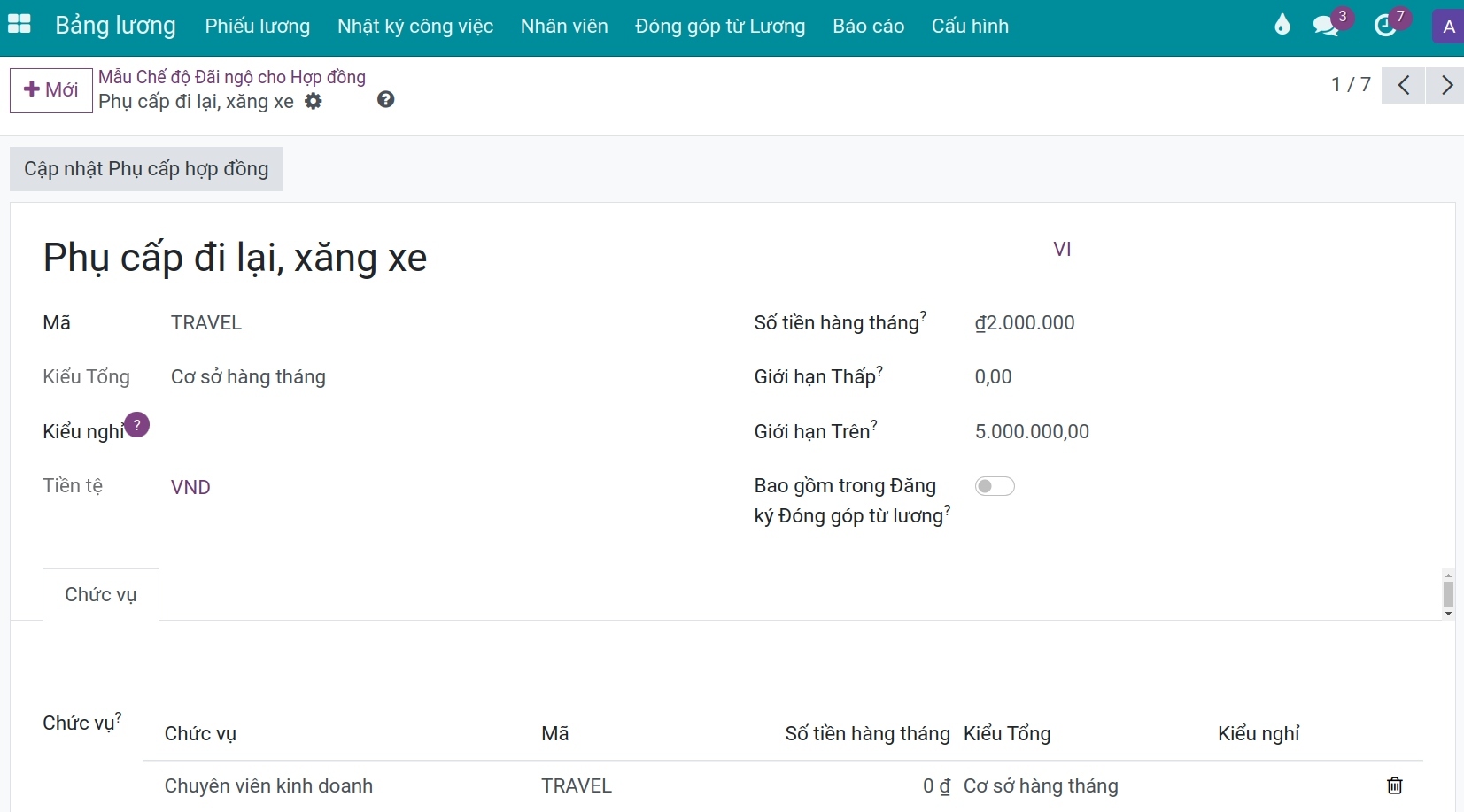The image size is (1464, 812).
Task: Edit the record title Phụ cấp đi lại
Action: click(x=236, y=258)
